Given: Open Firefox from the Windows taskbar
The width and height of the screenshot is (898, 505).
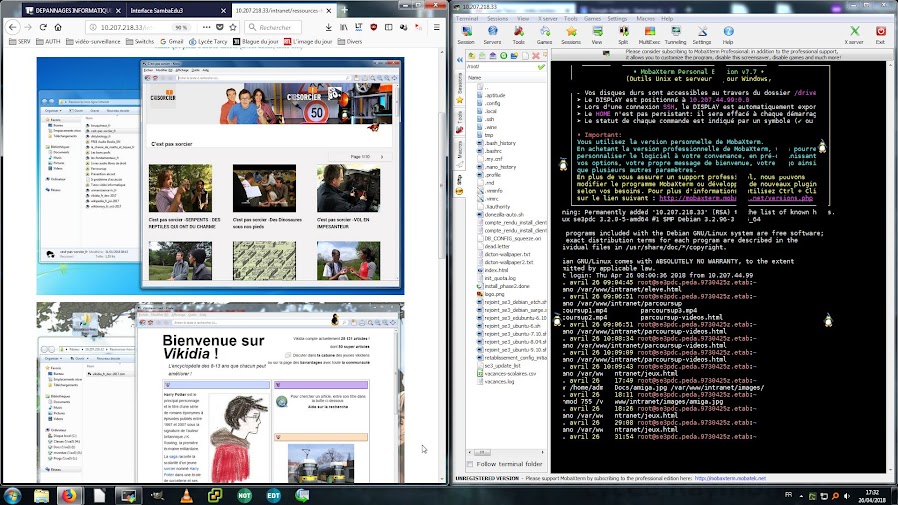Looking at the screenshot, I should 69,495.
